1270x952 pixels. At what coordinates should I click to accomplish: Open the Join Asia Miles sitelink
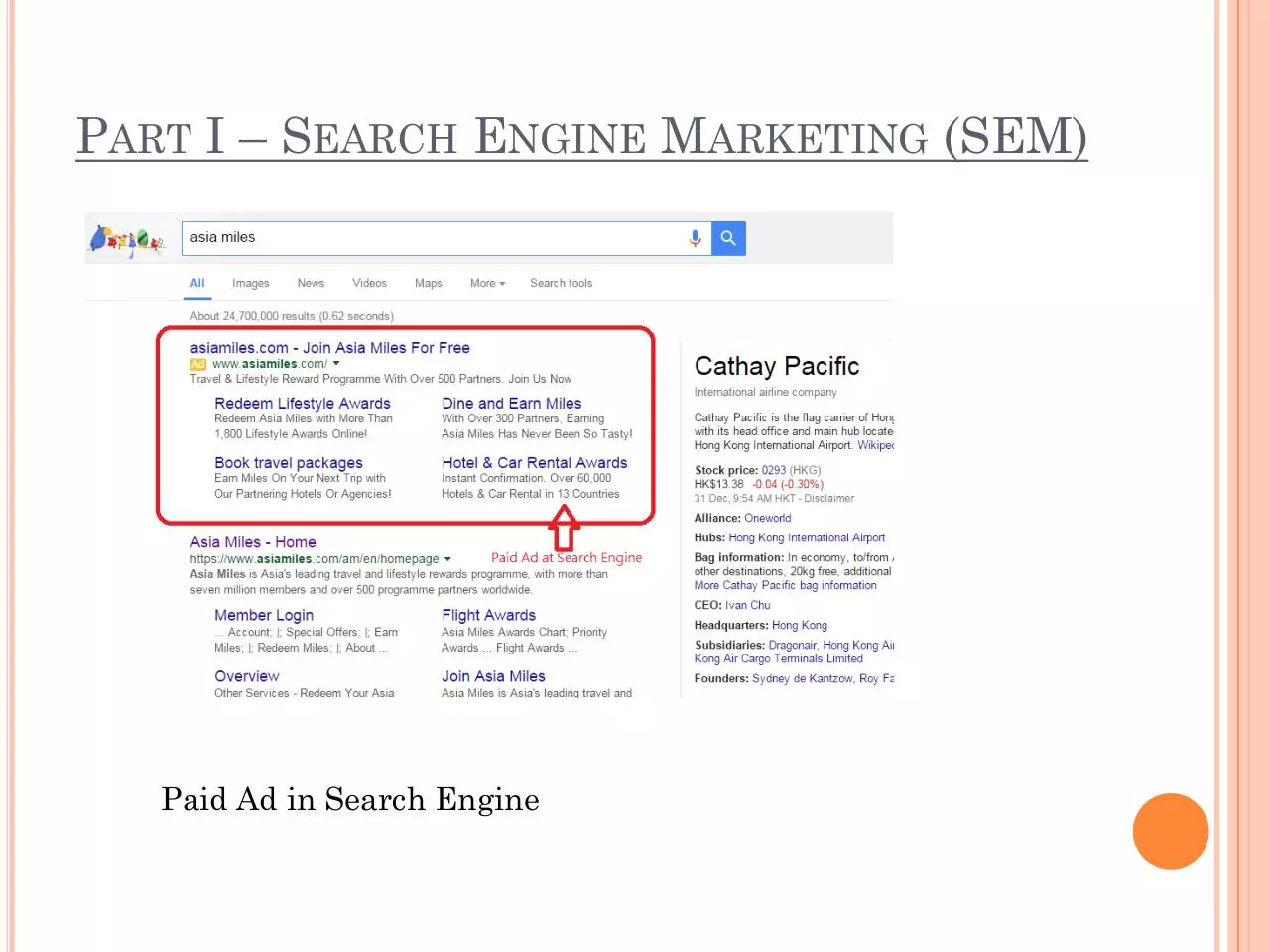coord(493,676)
